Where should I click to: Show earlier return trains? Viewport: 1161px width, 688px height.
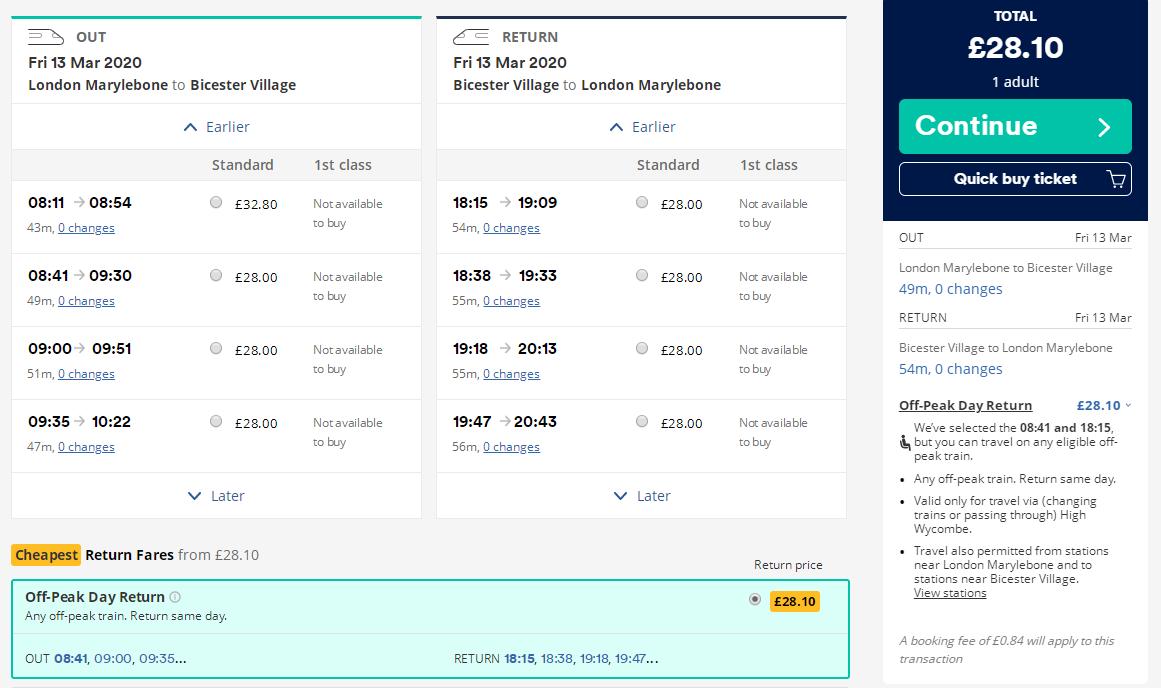(642, 127)
